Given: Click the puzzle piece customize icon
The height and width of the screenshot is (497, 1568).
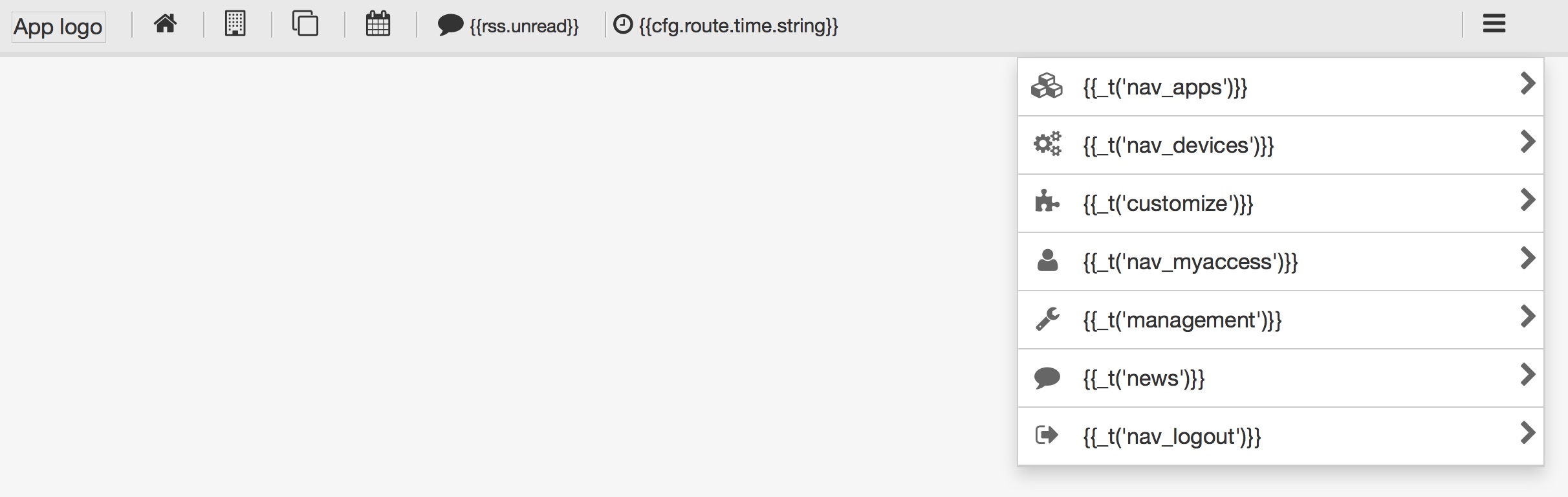Looking at the screenshot, I should 1047,202.
